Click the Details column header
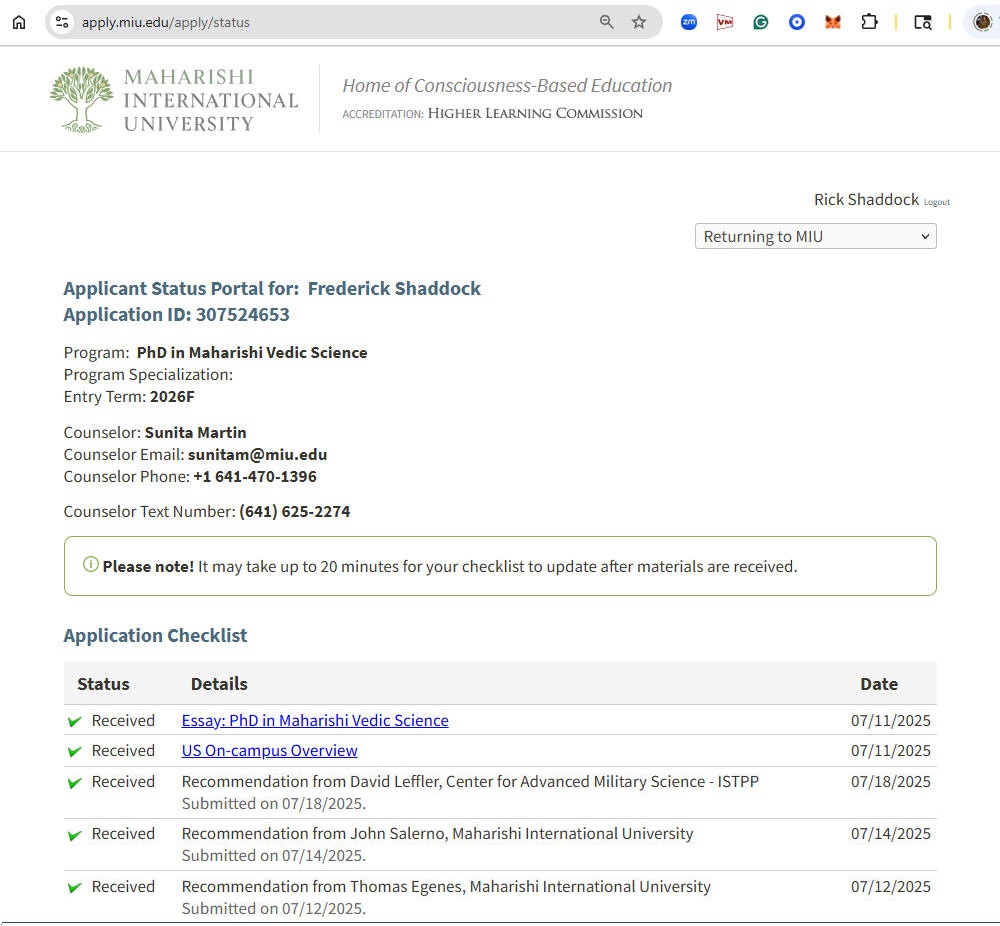The image size is (1000, 926). 219,684
